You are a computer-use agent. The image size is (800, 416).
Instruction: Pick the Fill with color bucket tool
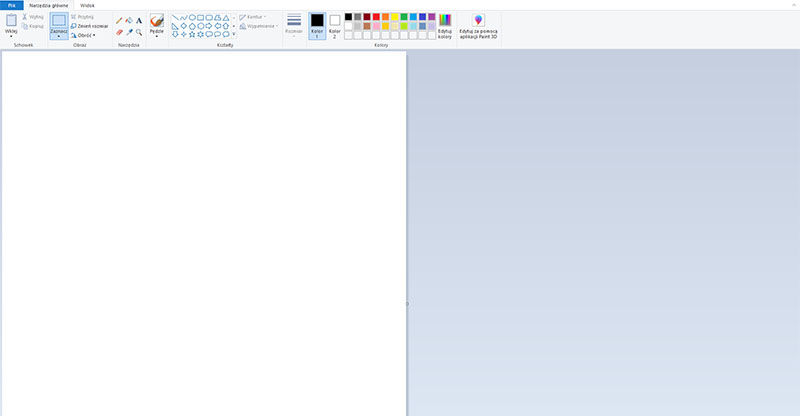pos(129,20)
